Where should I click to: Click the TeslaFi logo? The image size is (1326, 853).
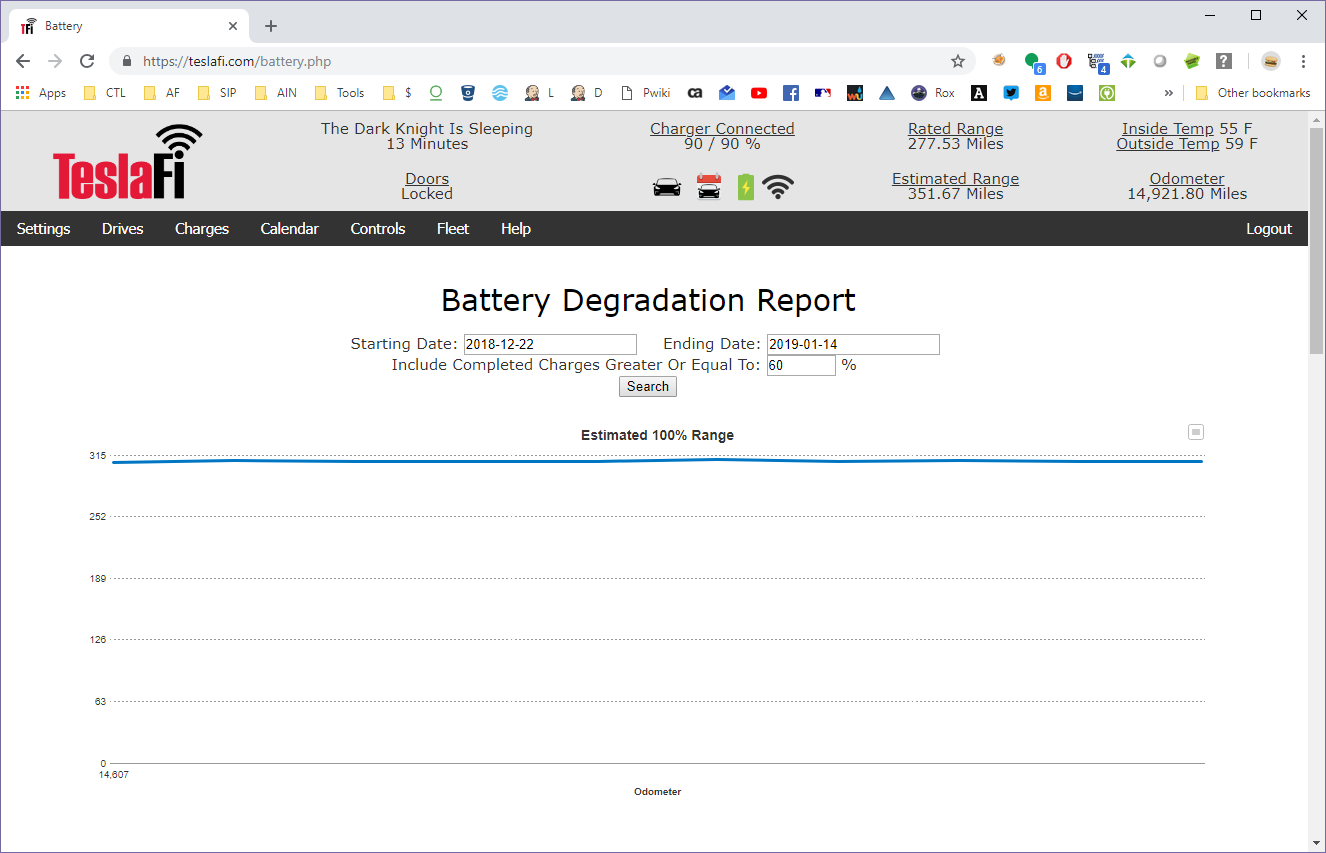pyautogui.click(x=127, y=161)
